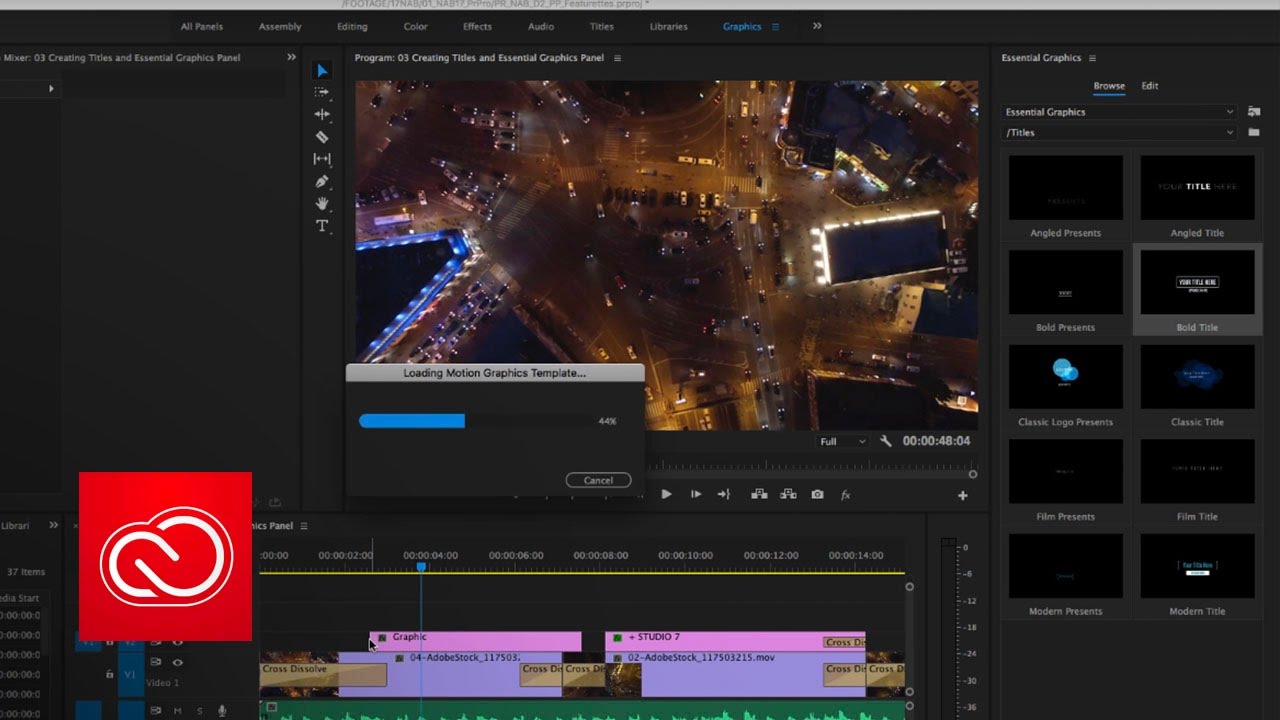Mute the audio track with M button
1280x720 pixels.
pyautogui.click(x=178, y=711)
